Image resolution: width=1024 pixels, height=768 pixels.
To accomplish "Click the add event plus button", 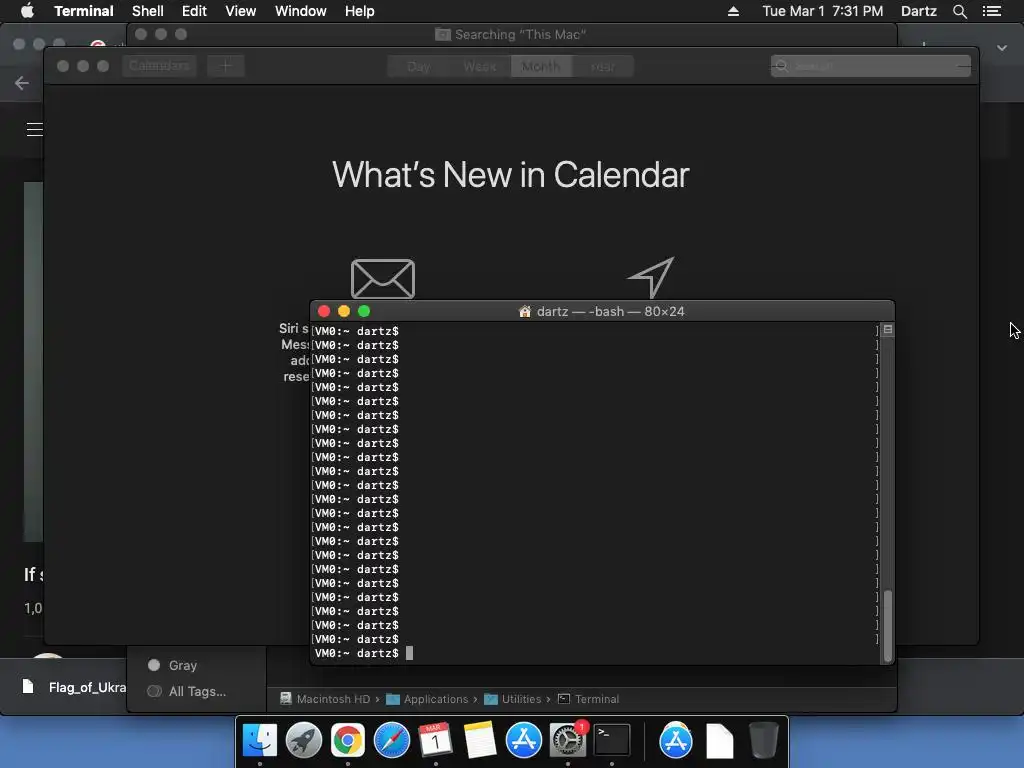I will tap(225, 66).
